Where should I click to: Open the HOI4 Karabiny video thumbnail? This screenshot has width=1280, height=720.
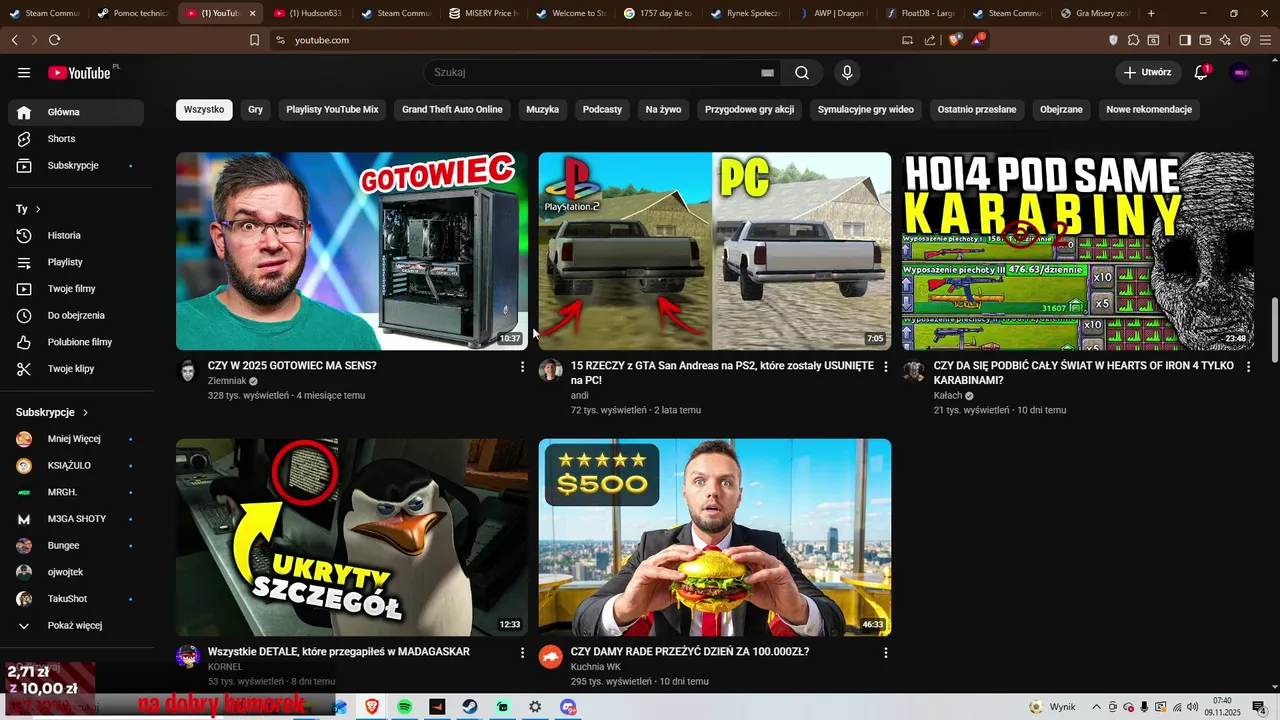tap(1078, 251)
